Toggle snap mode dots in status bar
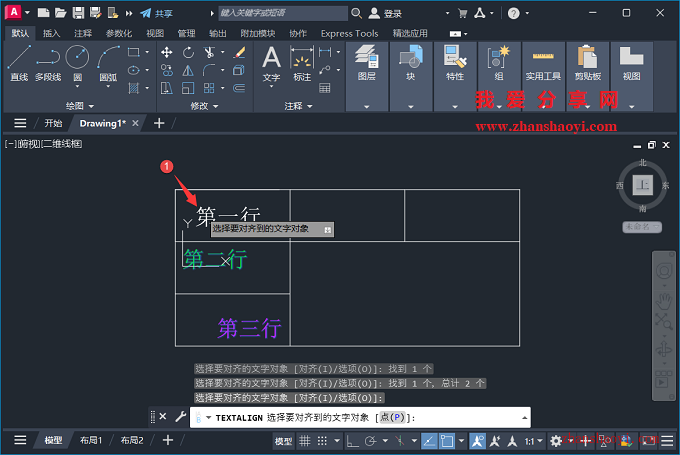Screen dimensions: 680x455 (x=322, y=441)
